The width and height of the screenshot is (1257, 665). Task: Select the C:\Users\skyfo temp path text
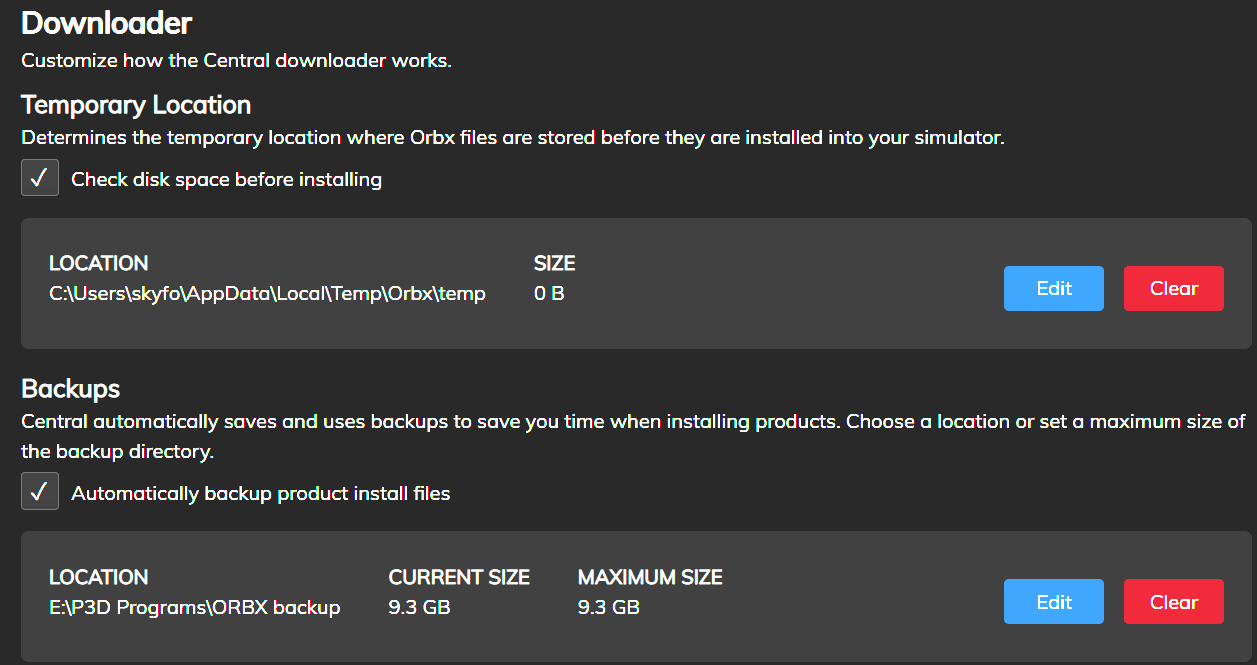[x=268, y=294]
